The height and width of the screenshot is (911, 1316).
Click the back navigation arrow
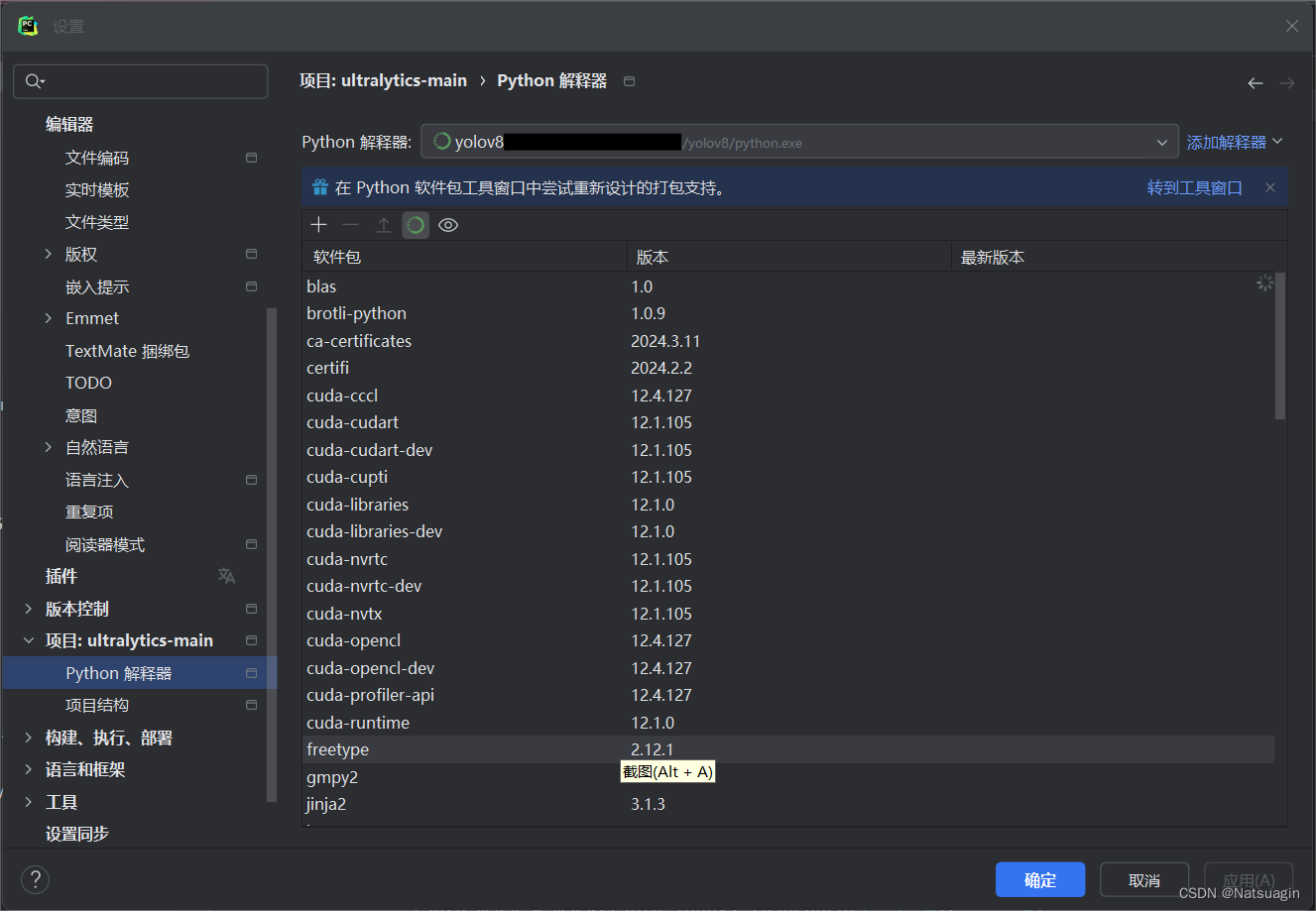[x=1256, y=83]
